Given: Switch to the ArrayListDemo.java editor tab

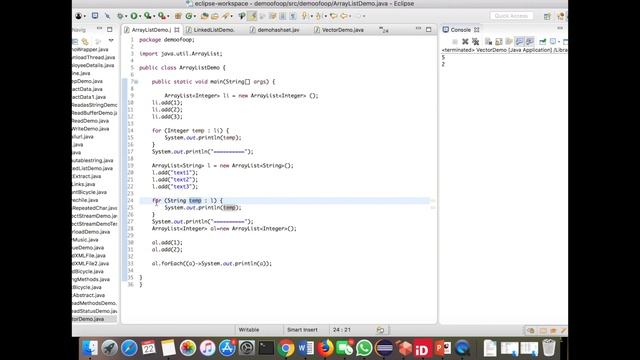Looking at the screenshot, I should coord(151,30).
